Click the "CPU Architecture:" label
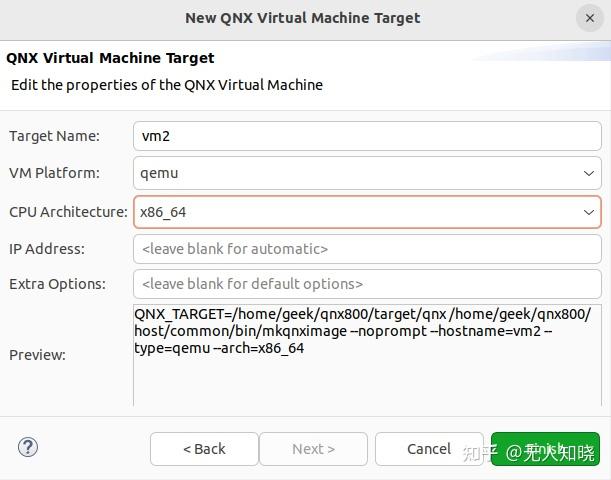 point(67,212)
